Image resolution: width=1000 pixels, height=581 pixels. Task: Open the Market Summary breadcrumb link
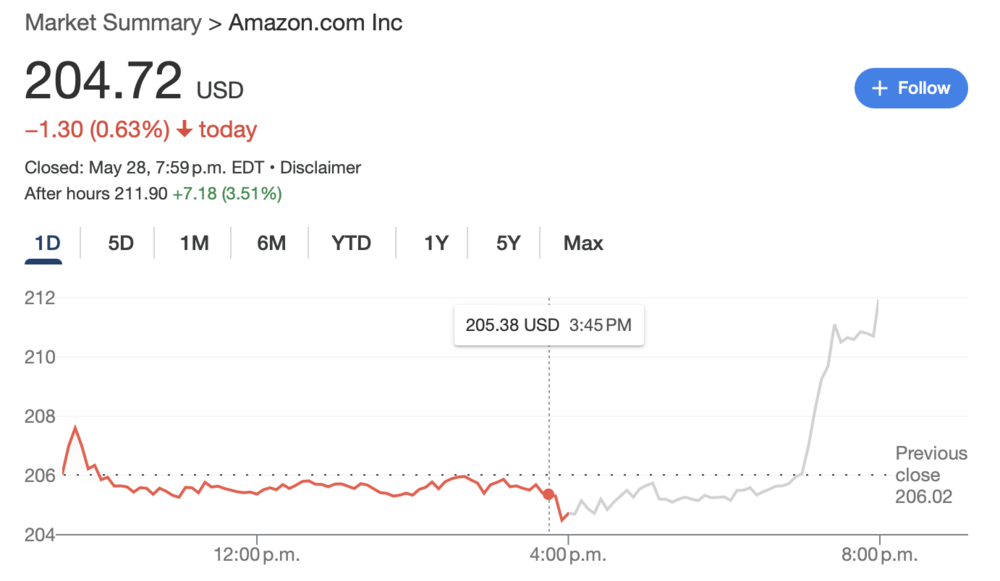point(113,23)
